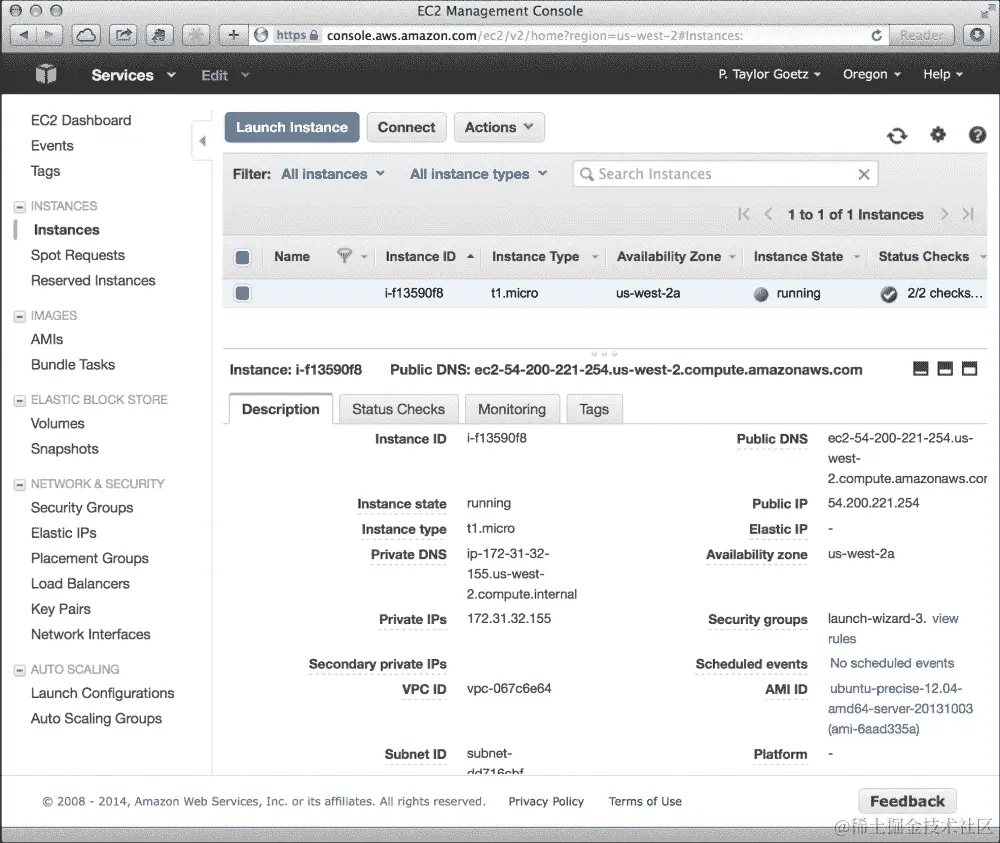Refresh the instances list icon
This screenshot has width=1000, height=843.
click(x=897, y=135)
